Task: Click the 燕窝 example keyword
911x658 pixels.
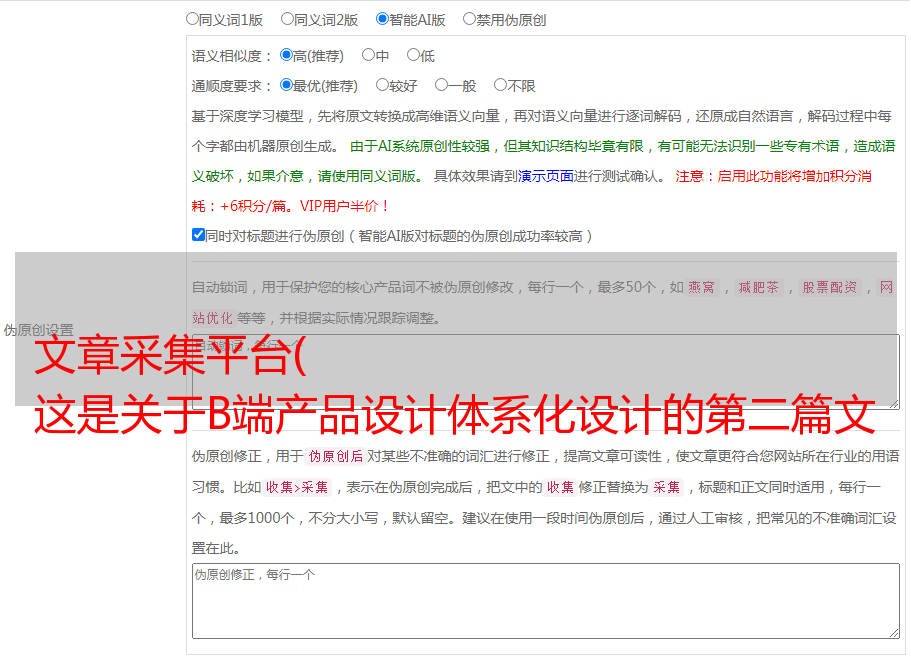Action: (x=701, y=287)
